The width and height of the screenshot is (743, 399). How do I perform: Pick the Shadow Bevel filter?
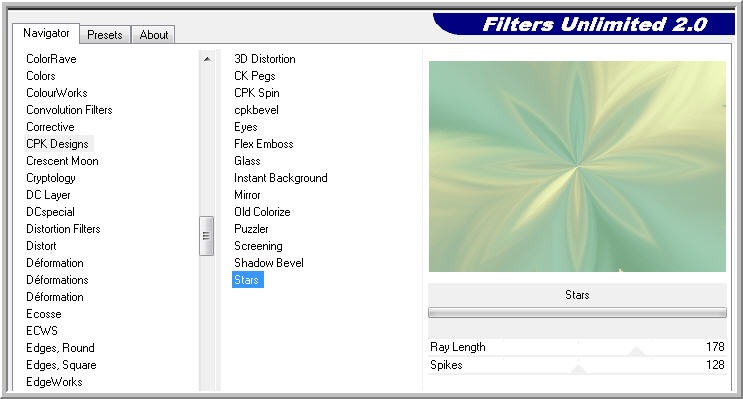click(269, 263)
